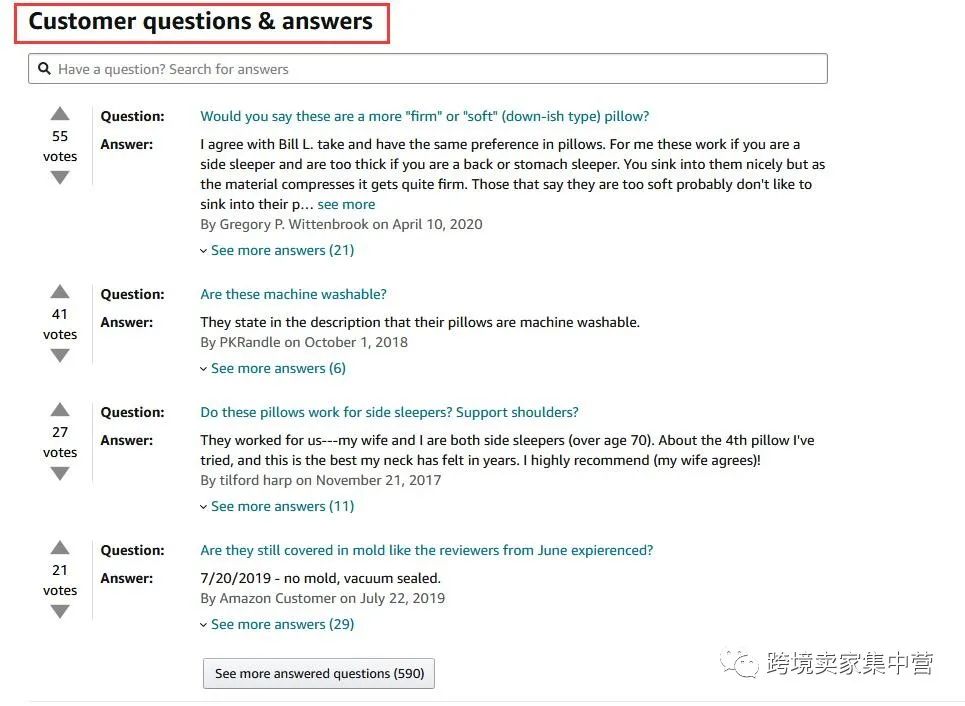Open the 29 answers about mold
This screenshot has width=965, height=706.
277,623
